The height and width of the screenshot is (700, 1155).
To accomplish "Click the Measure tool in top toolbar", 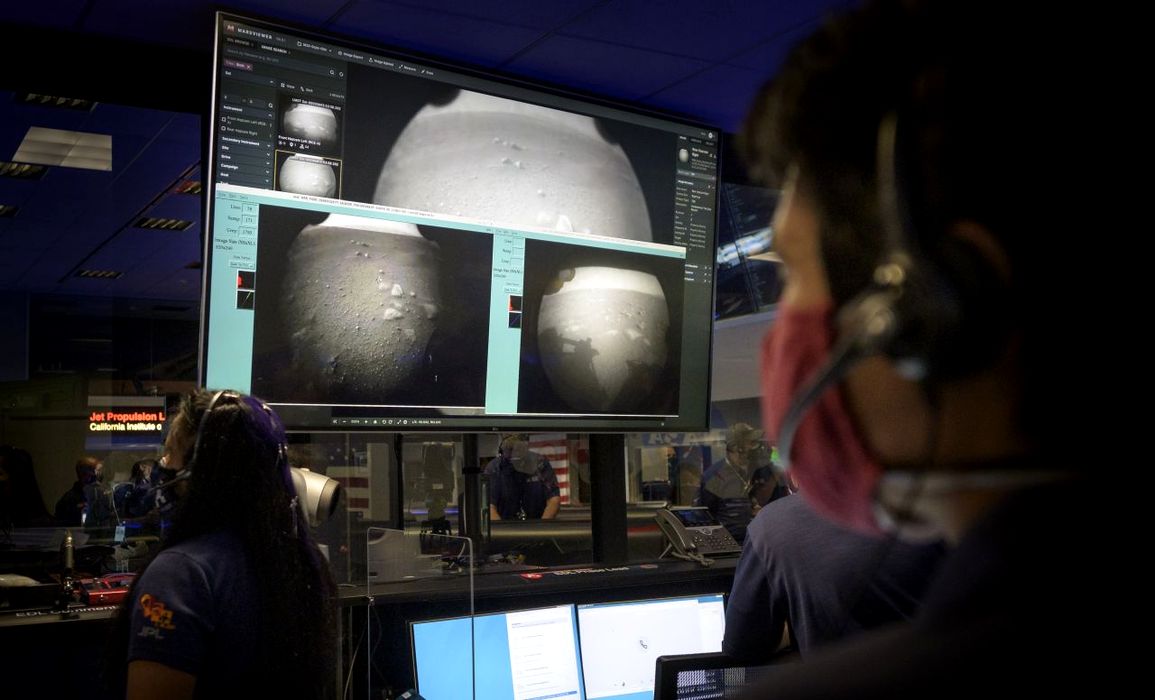I will pos(406,66).
